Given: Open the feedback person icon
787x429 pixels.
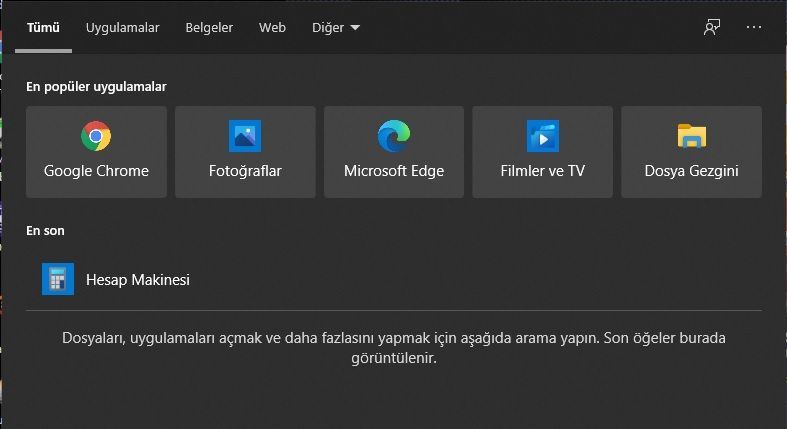Looking at the screenshot, I should [712, 27].
